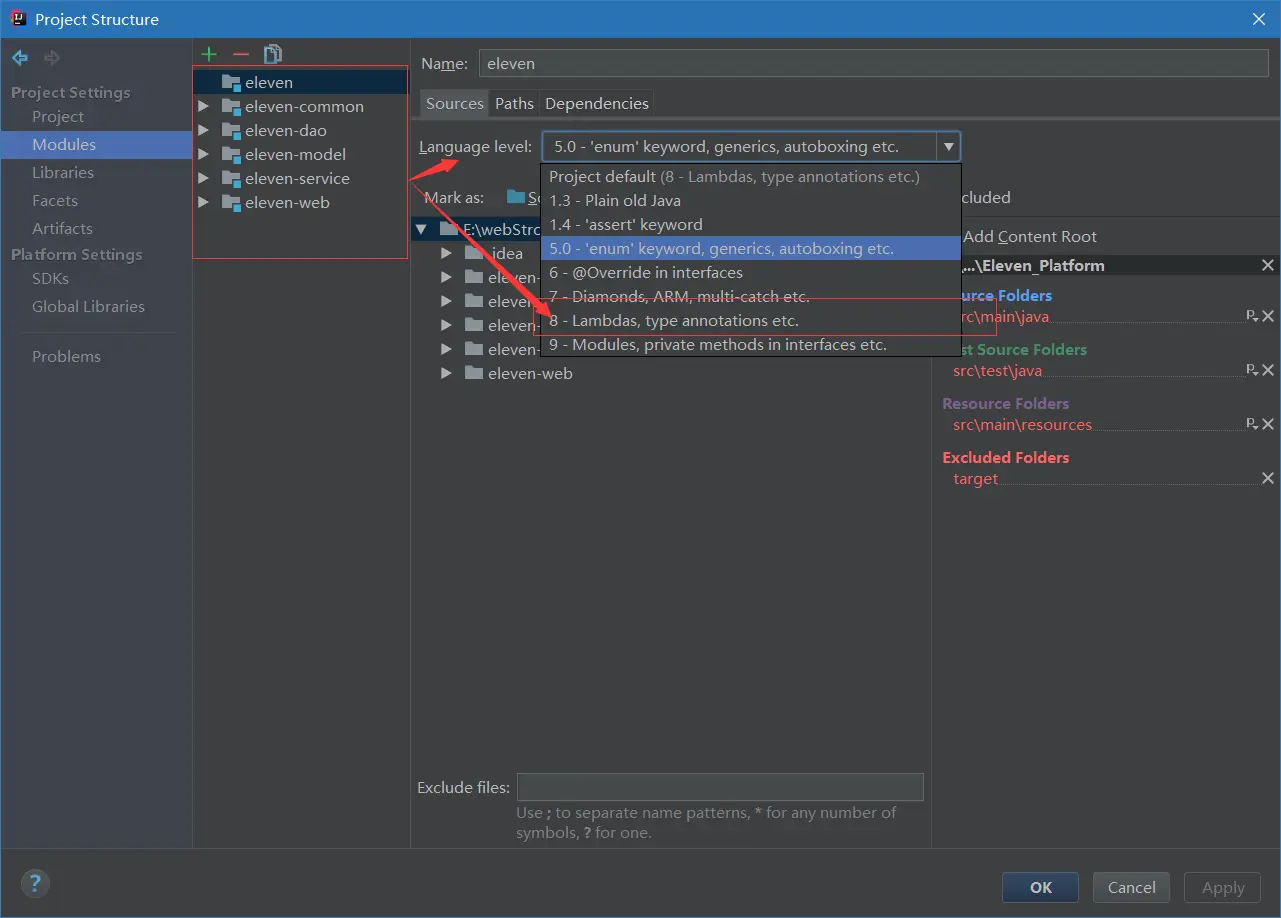The height and width of the screenshot is (918, 1281).
Task: Copy the selected module
Action: pyautogui.click(x=273, y=54)
